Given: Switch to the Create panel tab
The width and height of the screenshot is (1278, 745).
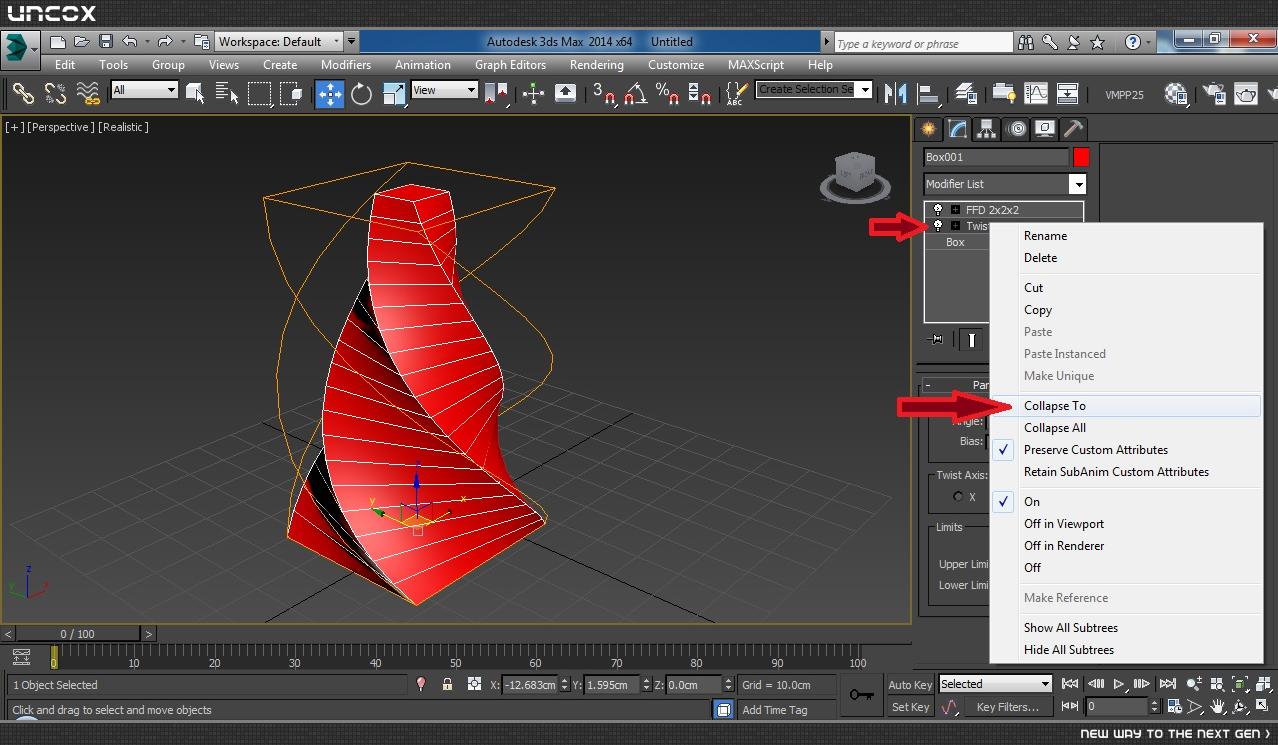Looking at the screenshot, I should 929,129.
